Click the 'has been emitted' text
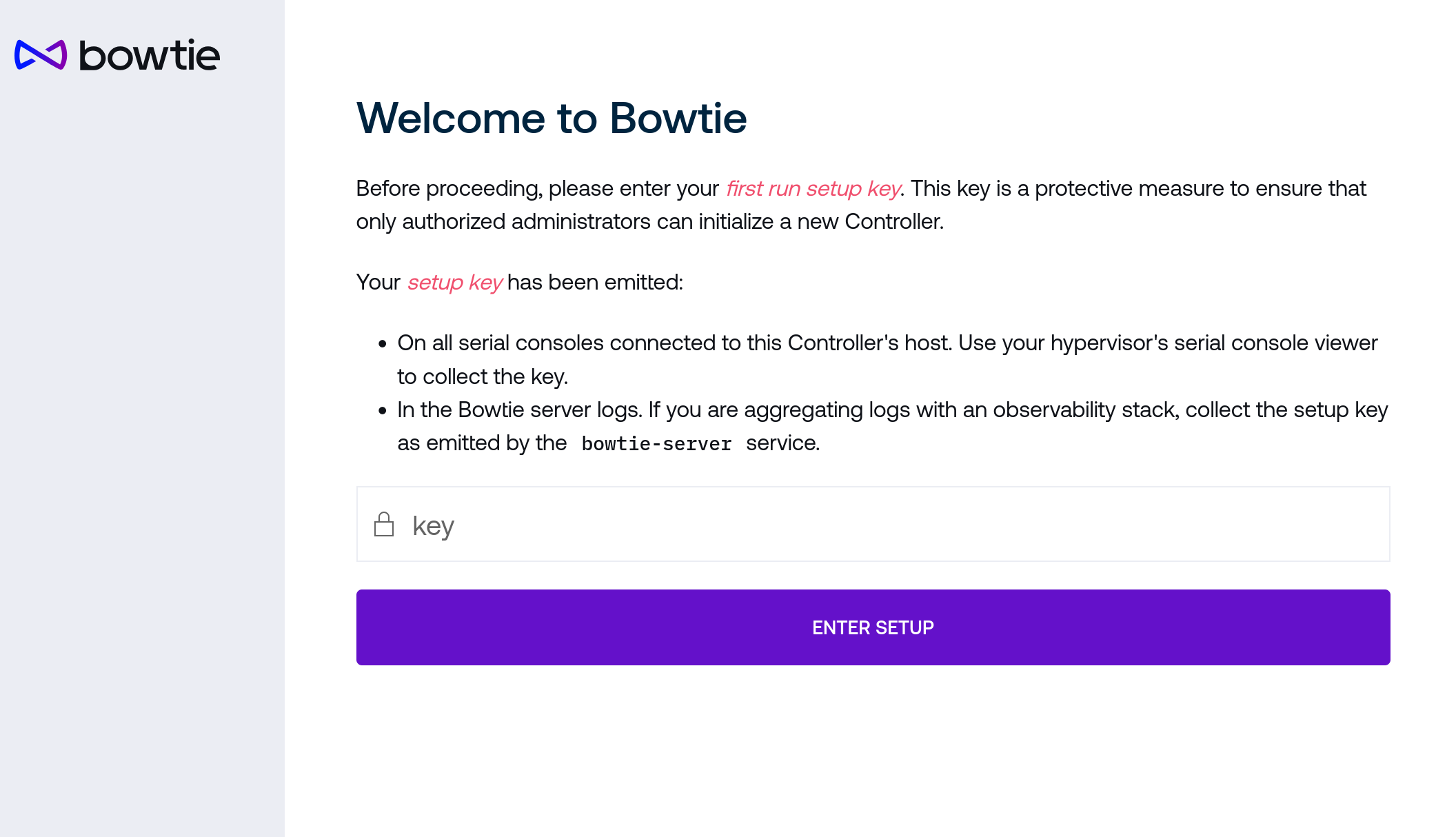The height and width of the screenshot is (837, 1456). [595, 282]
